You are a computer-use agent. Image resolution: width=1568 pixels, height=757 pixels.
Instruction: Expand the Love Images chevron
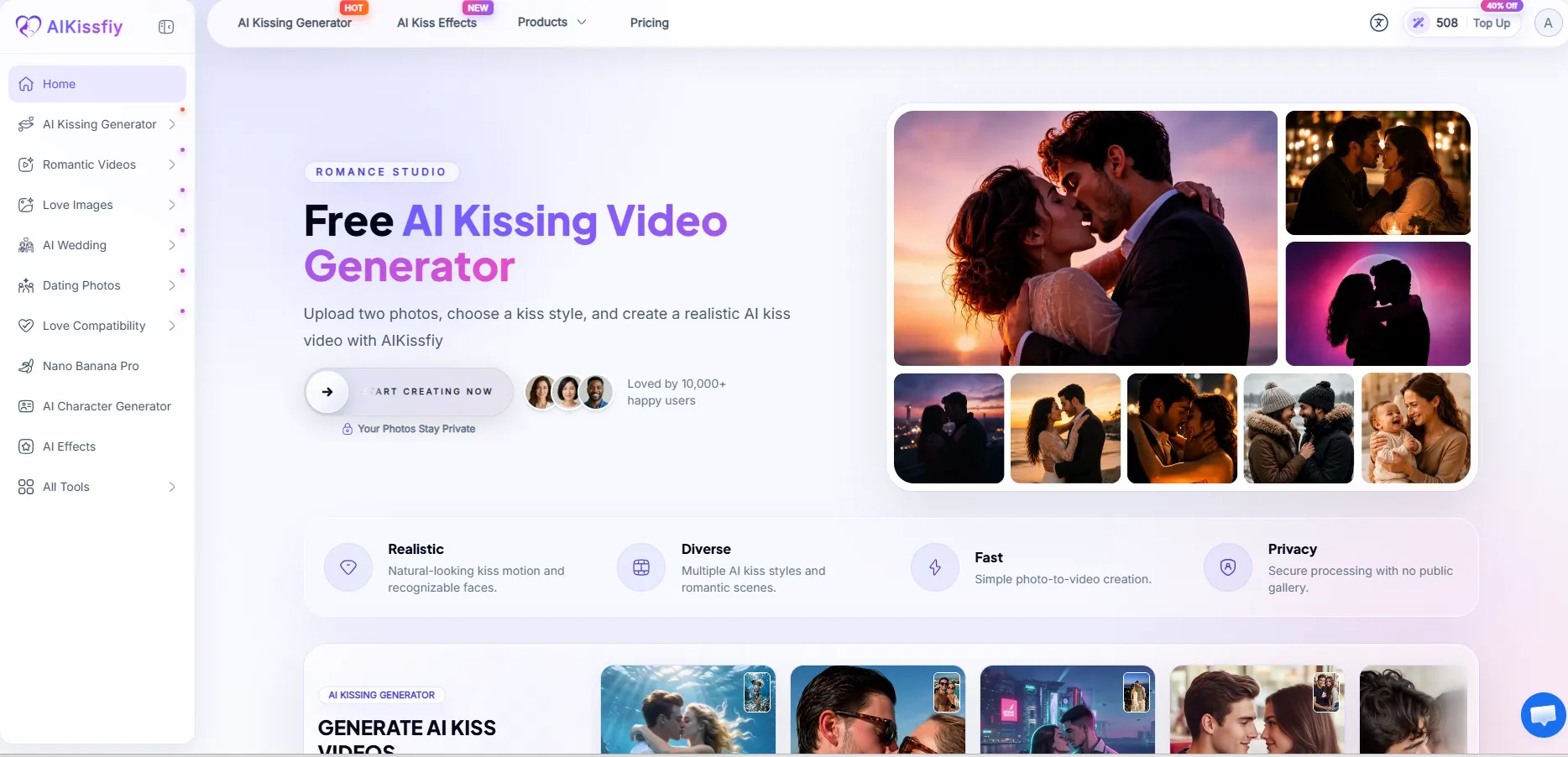tap(171, 205)
